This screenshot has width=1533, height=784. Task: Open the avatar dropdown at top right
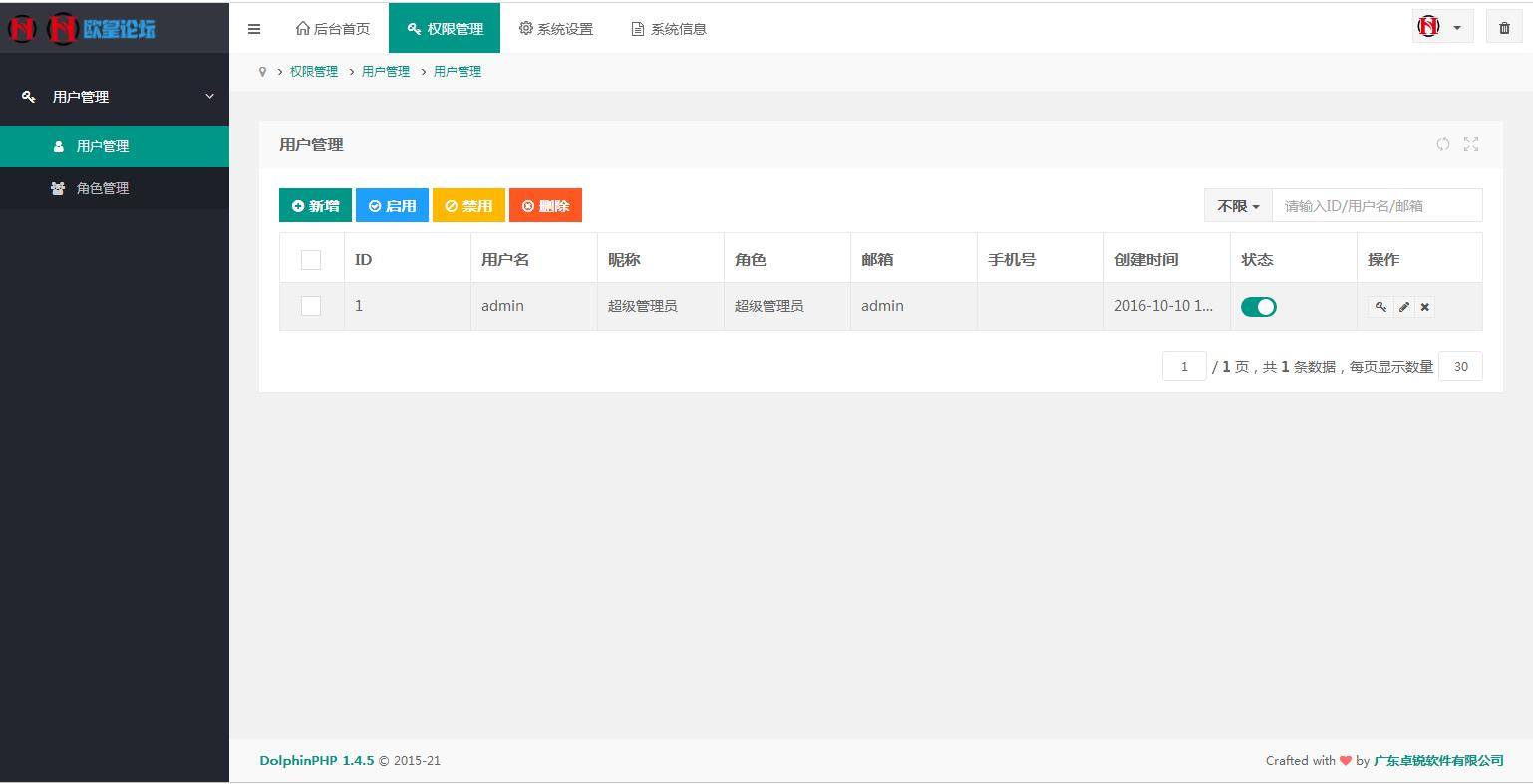tap(1441, 27)
